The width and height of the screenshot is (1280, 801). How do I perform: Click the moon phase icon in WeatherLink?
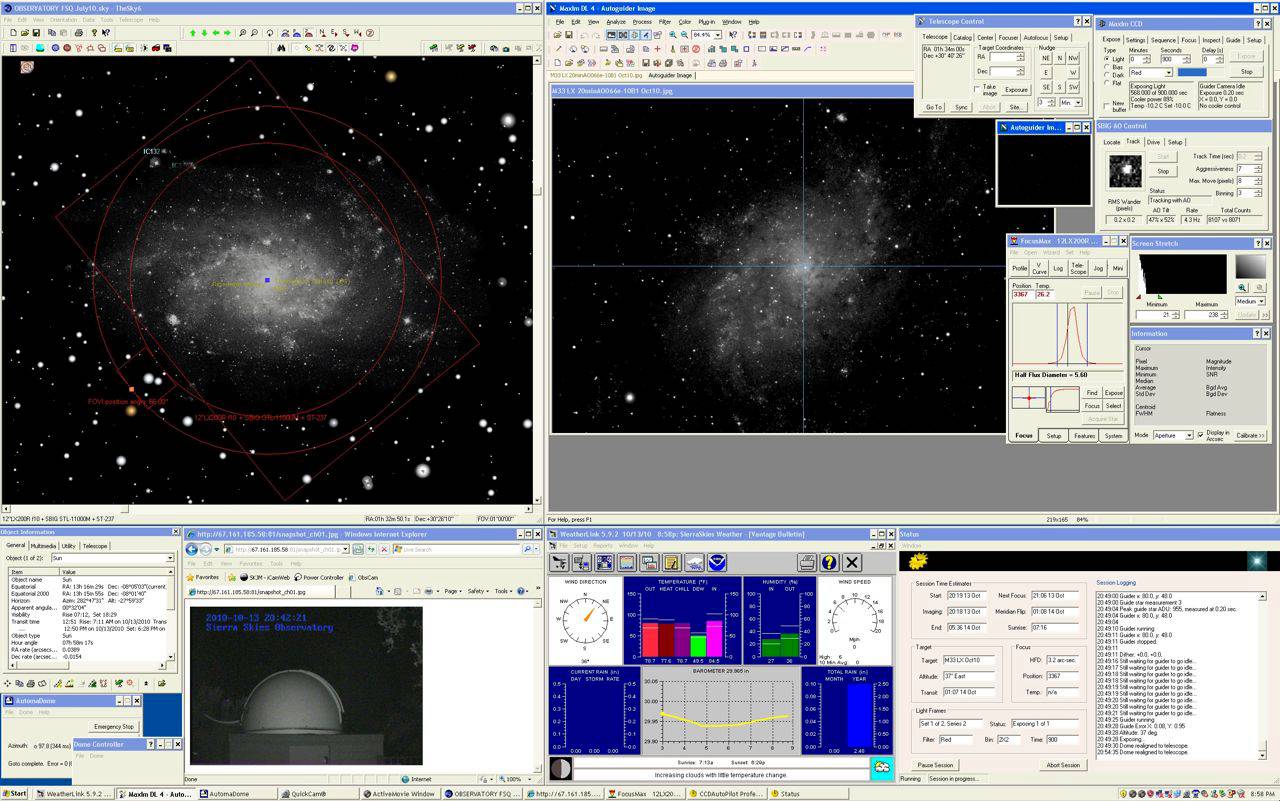pyautogui.click(x=560, y=768)
